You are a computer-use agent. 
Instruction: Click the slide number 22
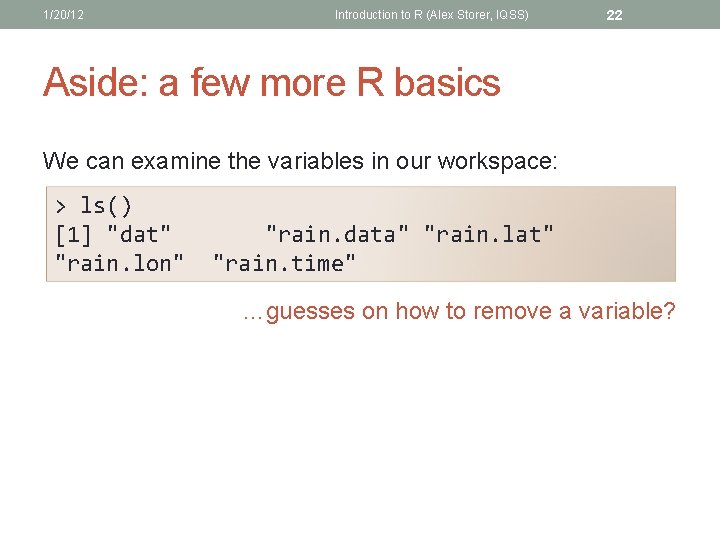click(614, 15)
